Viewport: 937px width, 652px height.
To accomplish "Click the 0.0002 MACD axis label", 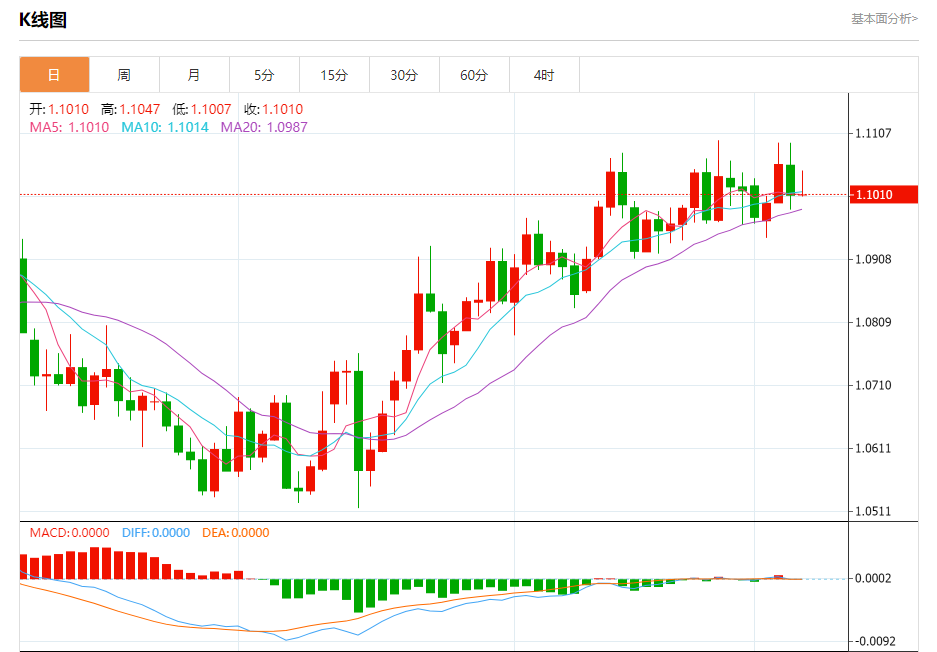I will [x=873, y=578].
